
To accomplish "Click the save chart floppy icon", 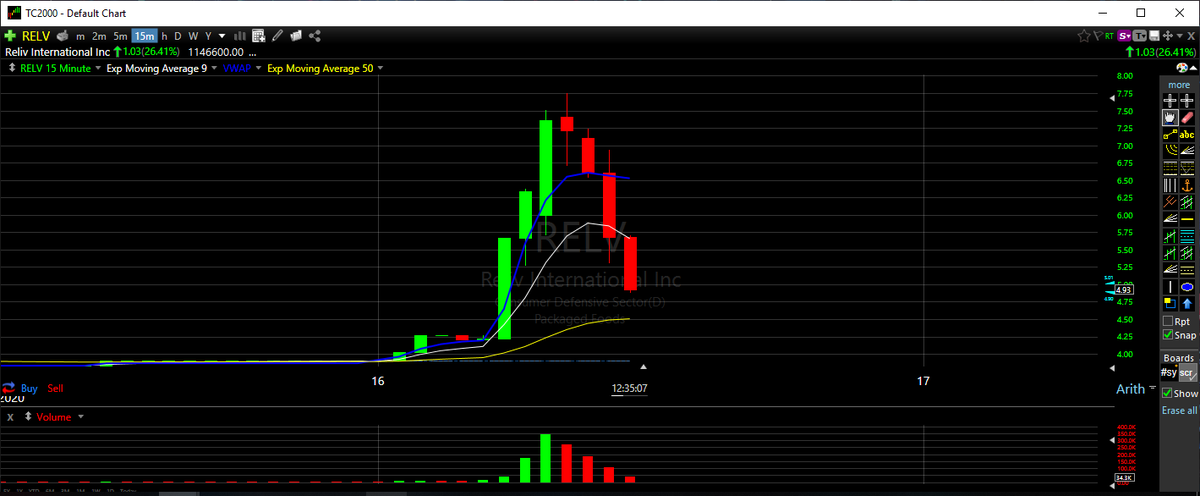I will coord(1155,36).
